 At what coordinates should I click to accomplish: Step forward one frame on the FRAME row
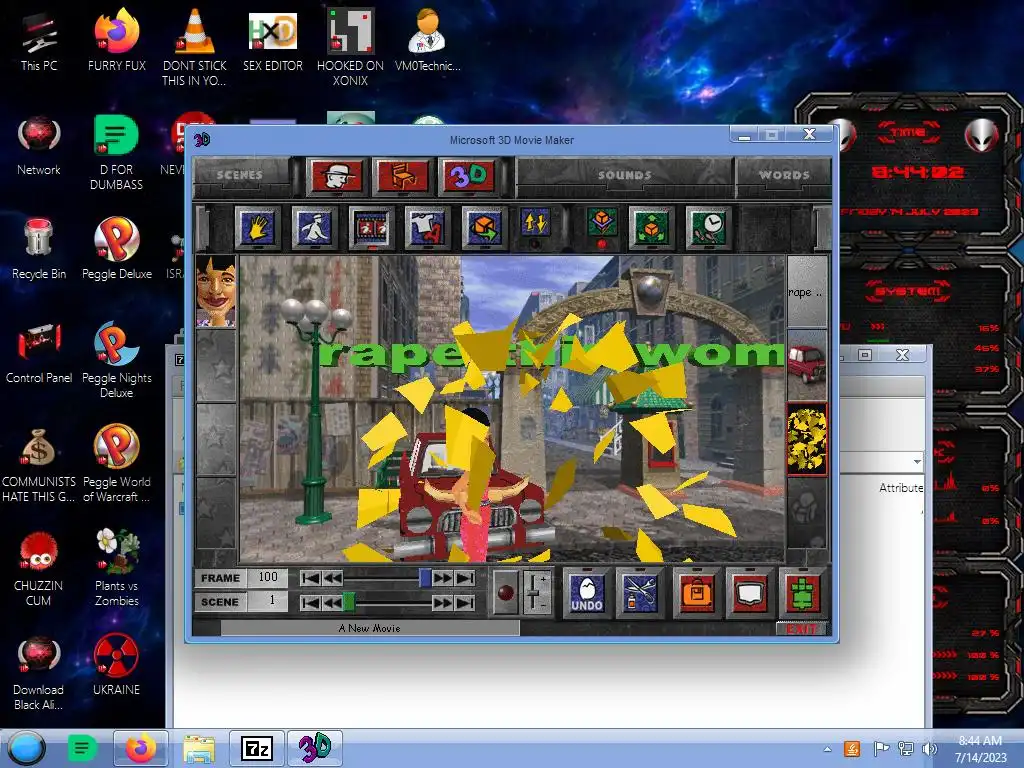(442, 578)
